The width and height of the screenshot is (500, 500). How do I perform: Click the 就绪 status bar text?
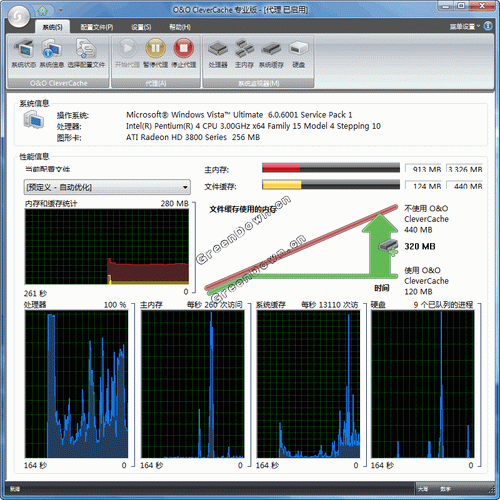(x=15, y=489)
